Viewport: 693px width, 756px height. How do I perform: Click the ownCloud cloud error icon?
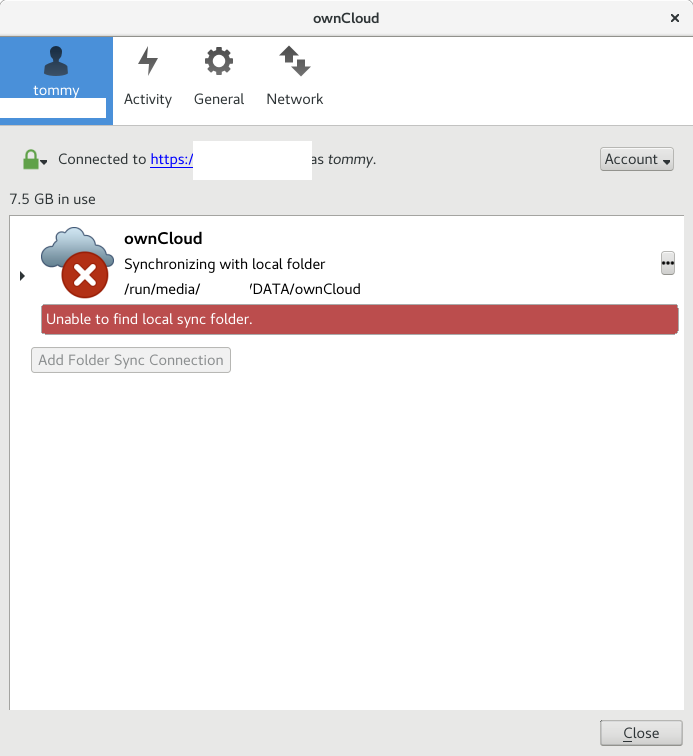(77, 263)
